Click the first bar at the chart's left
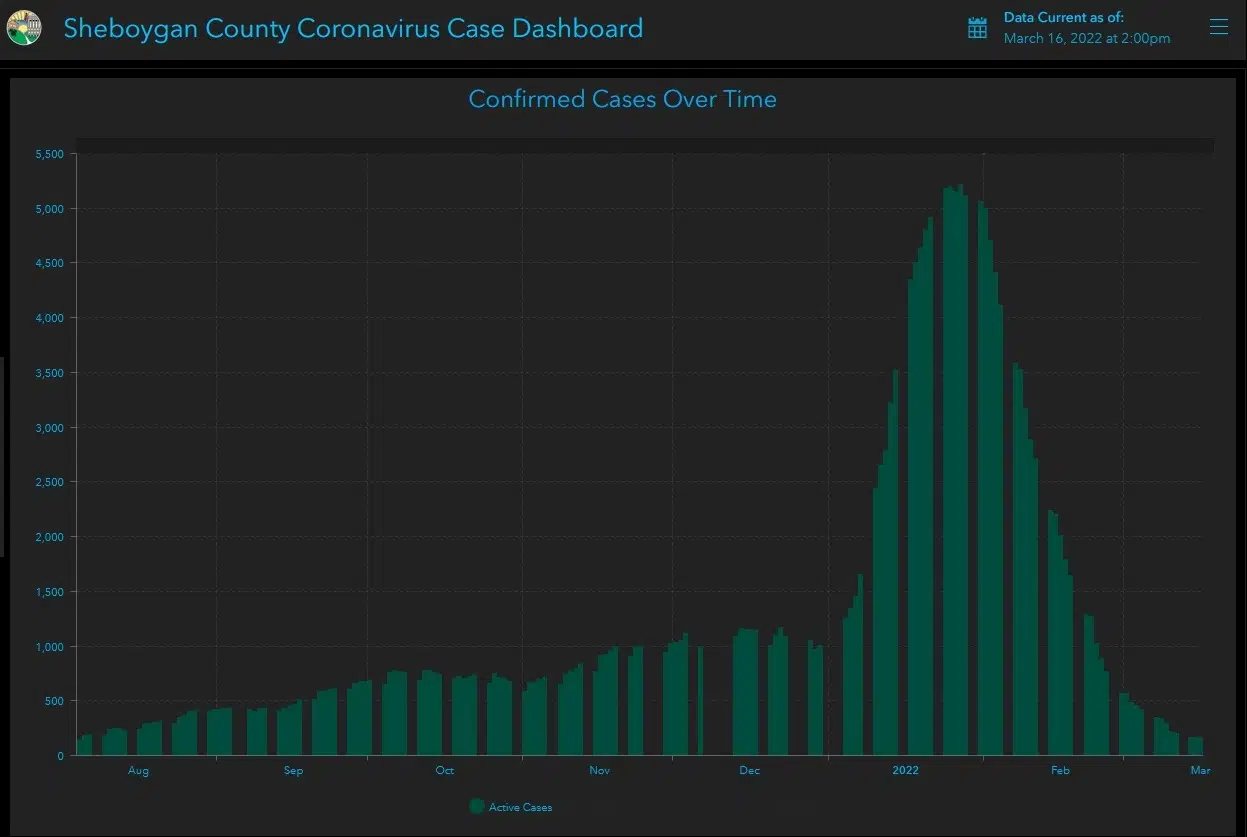Viewport: 1247px width, 837px height. 80,747
